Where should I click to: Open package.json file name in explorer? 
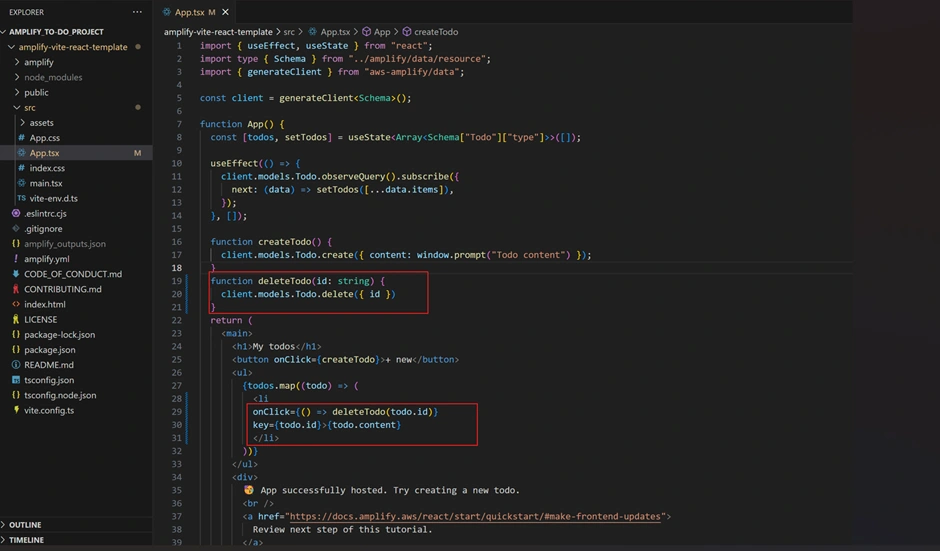[x=50, y=350]
